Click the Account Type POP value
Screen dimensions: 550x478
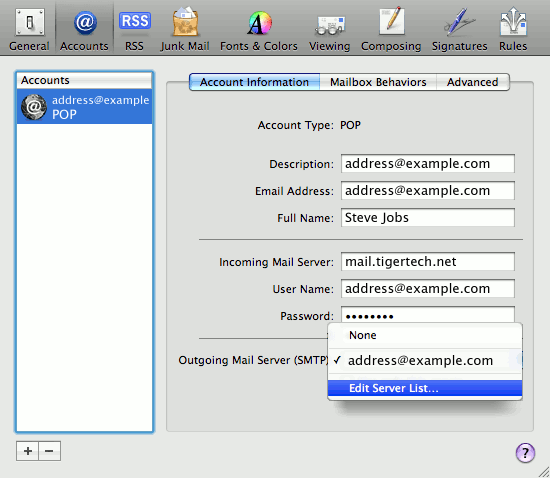tap(350, 125)
